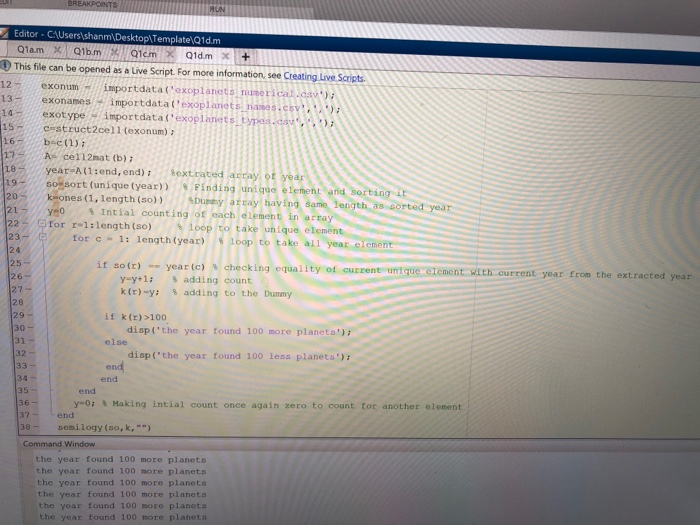Click the semilogy(so,k,"") line
This screenshot has width=700, height=525.
[104, 427]
